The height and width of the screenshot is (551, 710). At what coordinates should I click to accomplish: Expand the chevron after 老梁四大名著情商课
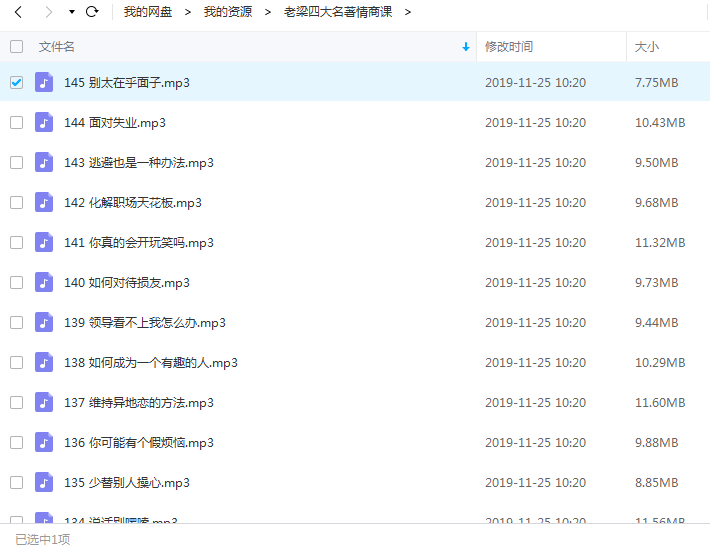[408, 12]
